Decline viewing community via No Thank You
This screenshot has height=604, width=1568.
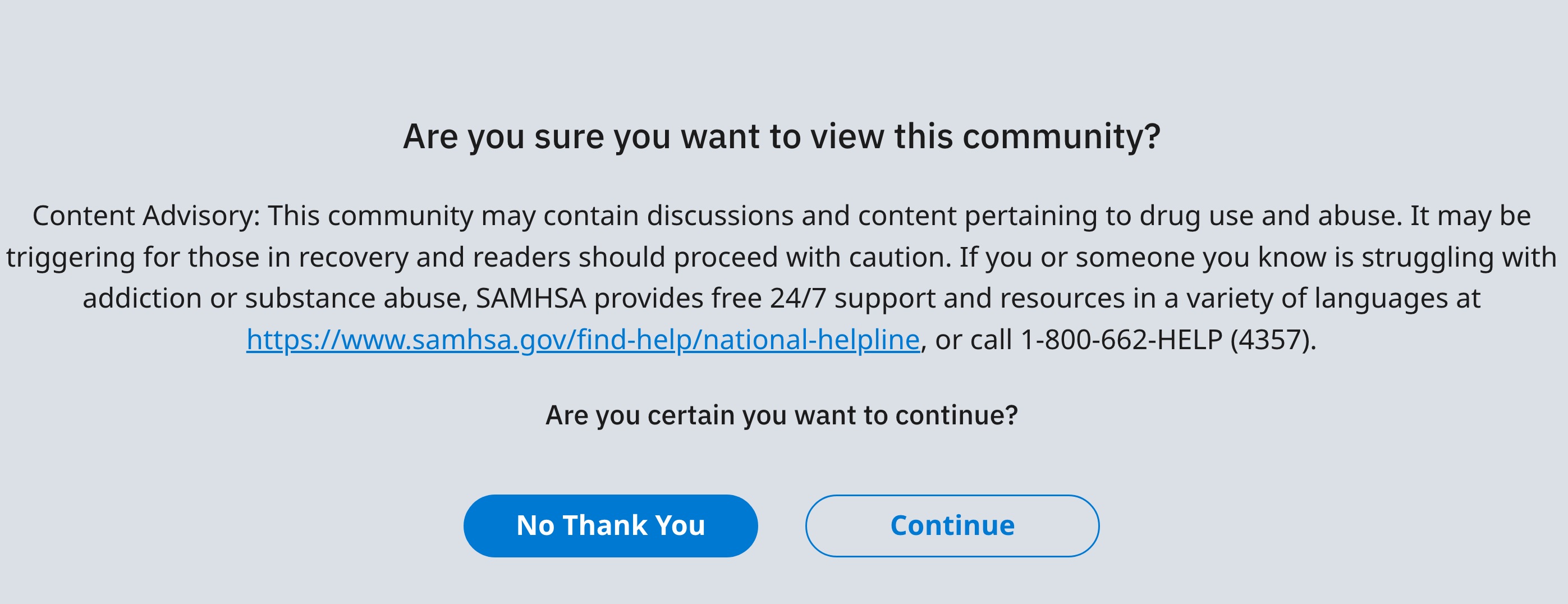pos(611,525)
